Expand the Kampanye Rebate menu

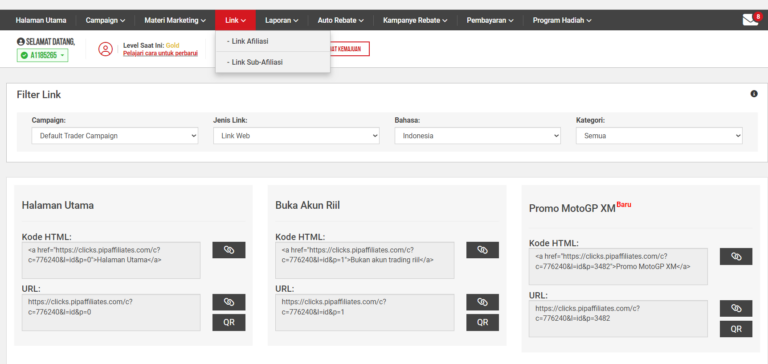pos(415,21)
